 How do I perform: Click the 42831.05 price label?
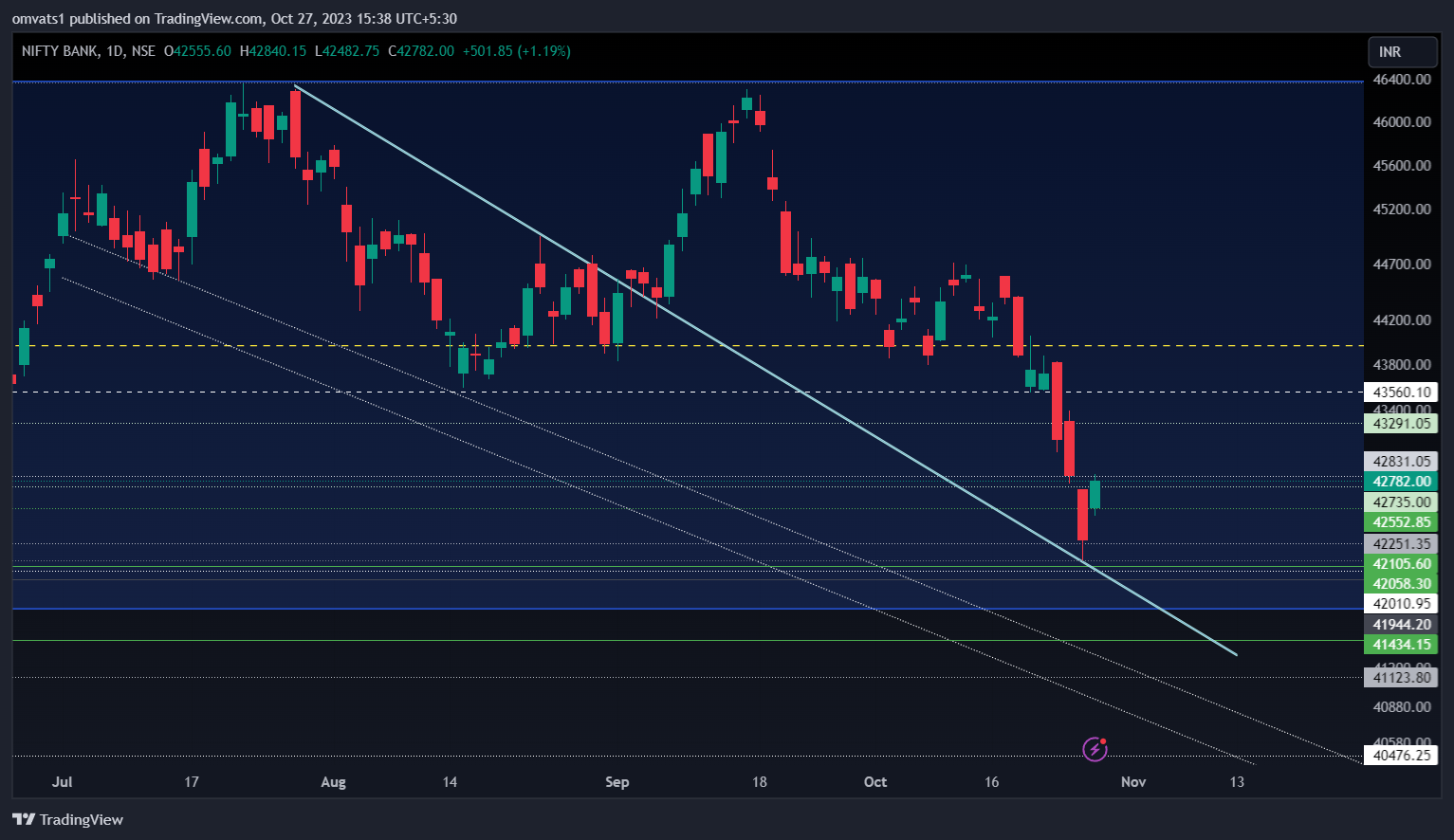point(1401,462)
